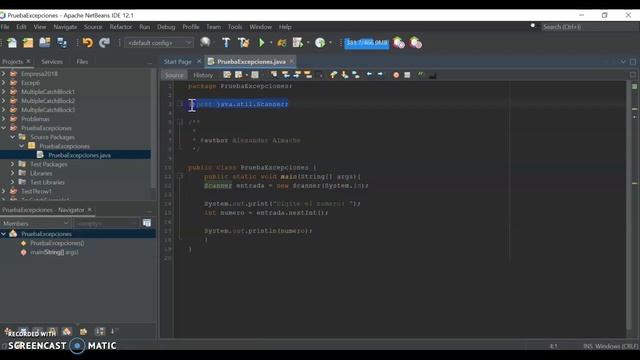Click the Clean and Build icon
This screenshot has height=360, width=640.
[244, 42]
